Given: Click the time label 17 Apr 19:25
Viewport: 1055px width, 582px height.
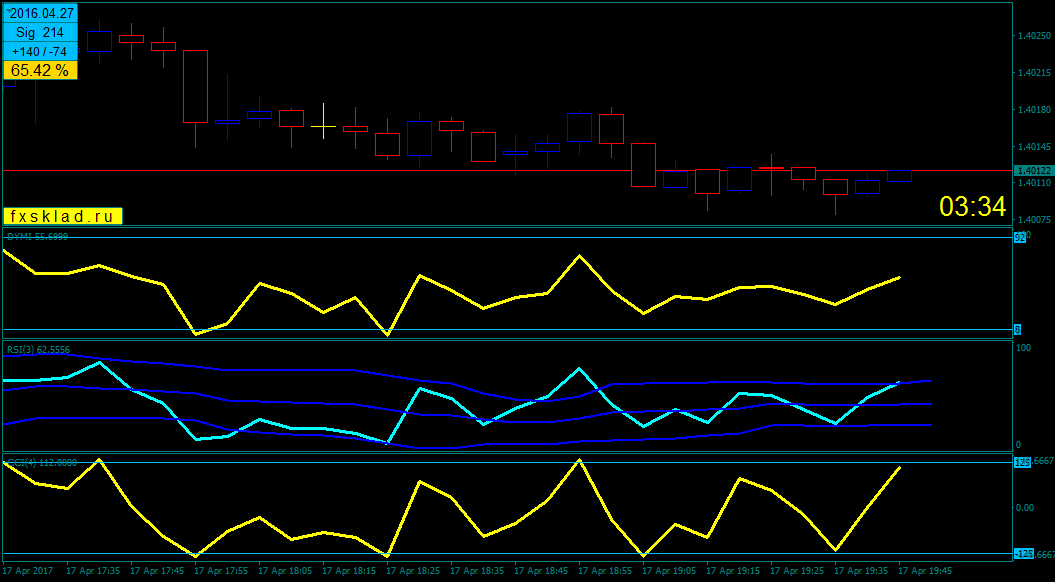Looking at the screenshot, I should click(x=797, y=571).
